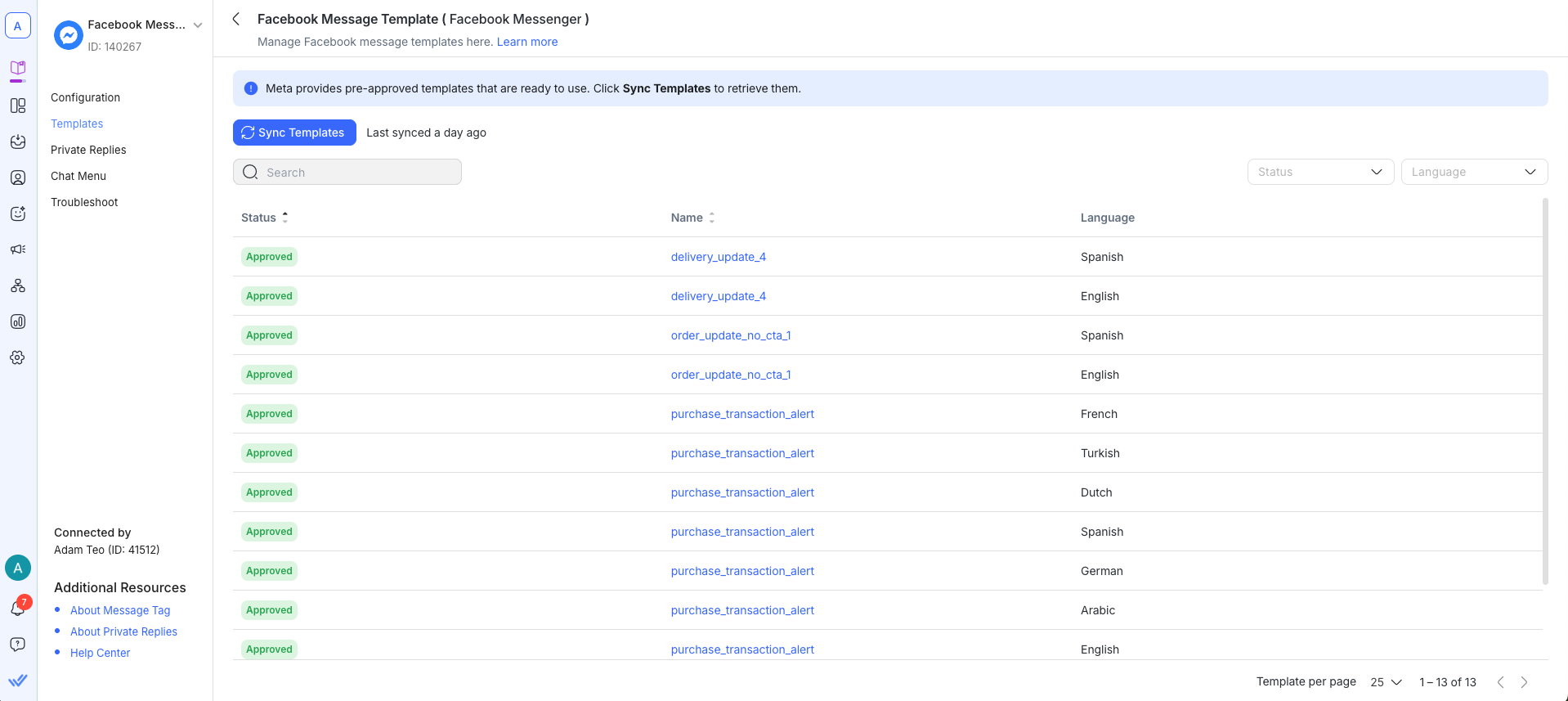The image size is (1568, 701).
Task: Go back using the left arrow
Action: (236, 19)
